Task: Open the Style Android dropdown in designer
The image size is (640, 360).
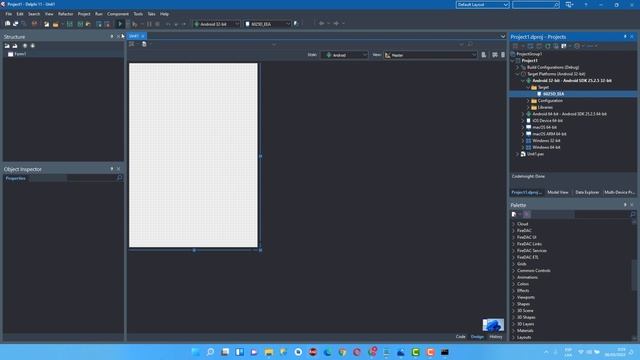Action: click(344, 55)
